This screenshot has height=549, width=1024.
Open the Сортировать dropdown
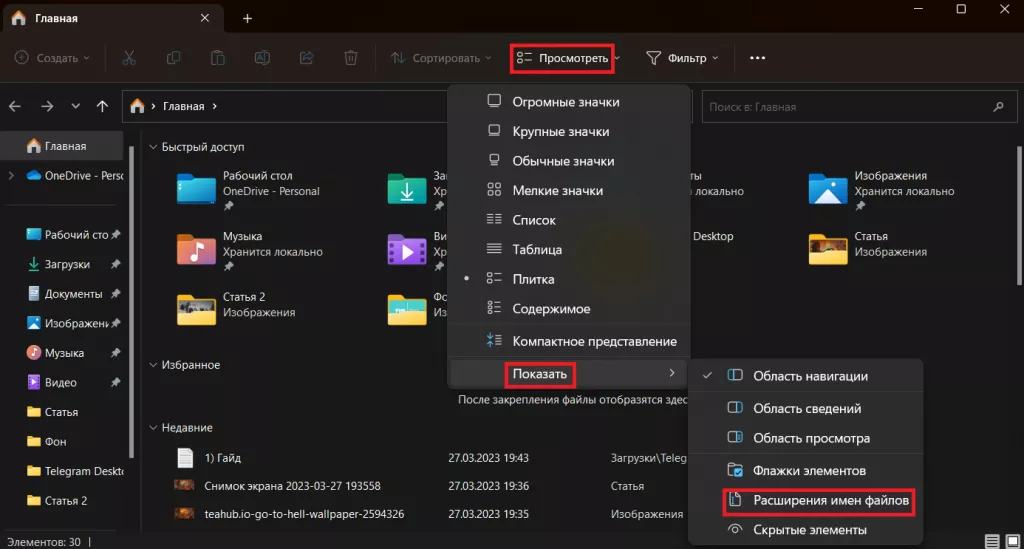441,58
